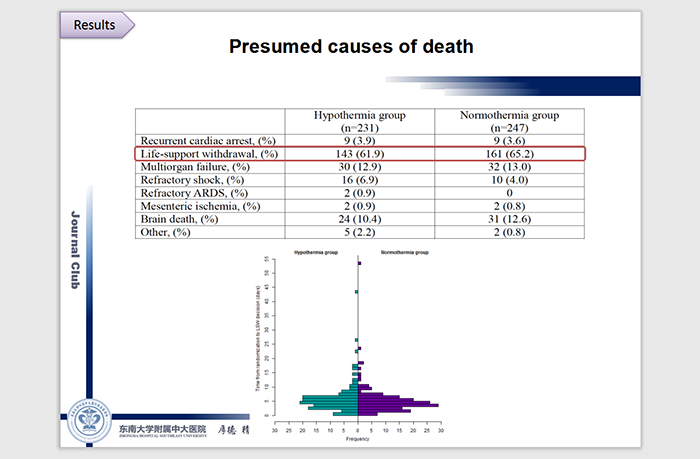
Task: Click the Brain death row label
Action: 179,218
